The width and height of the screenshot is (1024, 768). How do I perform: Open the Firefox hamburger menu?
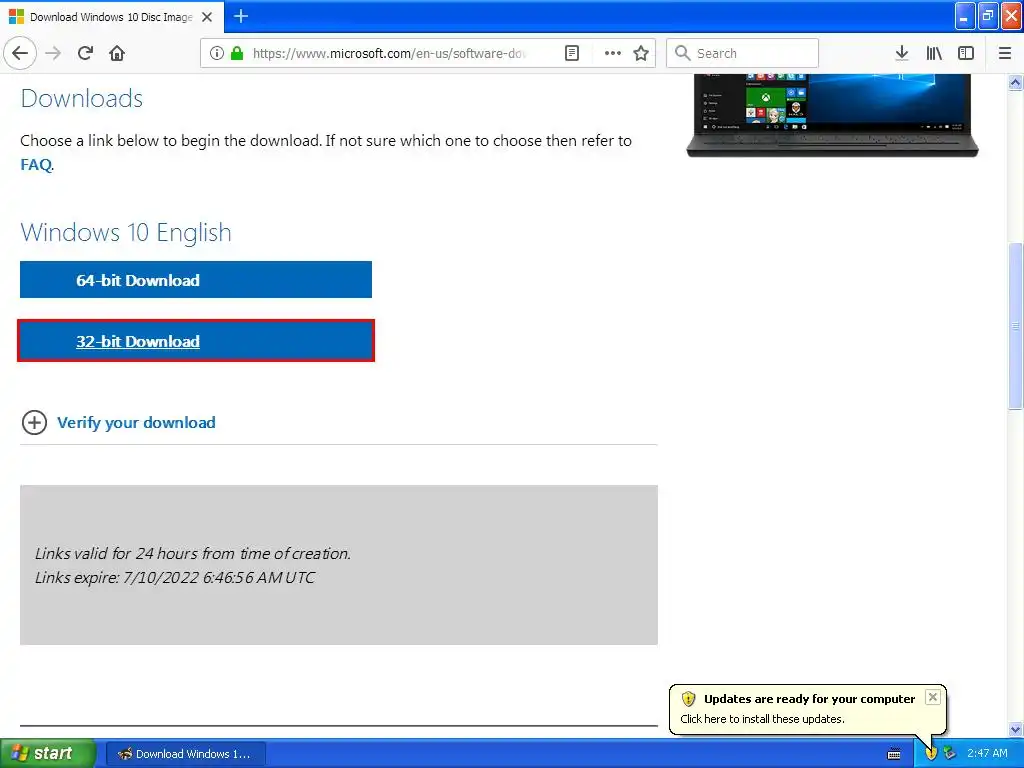(1004, 53)
